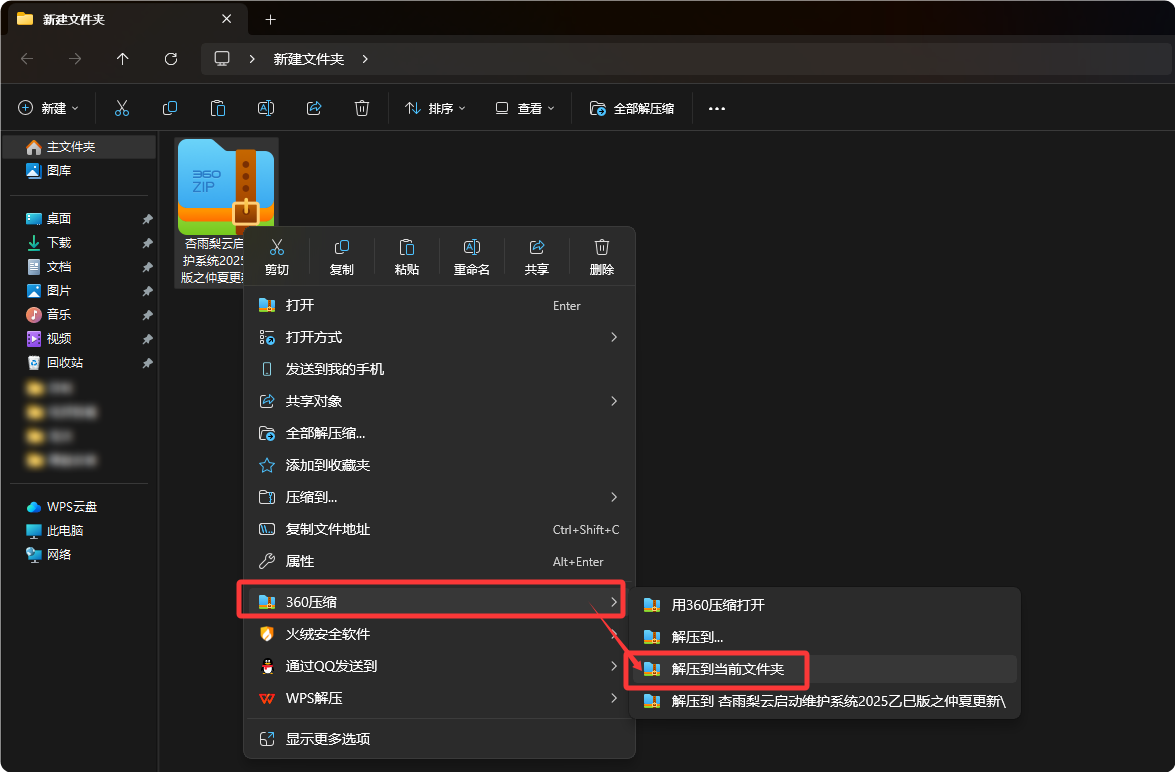
Task: Unpin 桌面 using its pin icon
Action: click(x=148, y=220)
